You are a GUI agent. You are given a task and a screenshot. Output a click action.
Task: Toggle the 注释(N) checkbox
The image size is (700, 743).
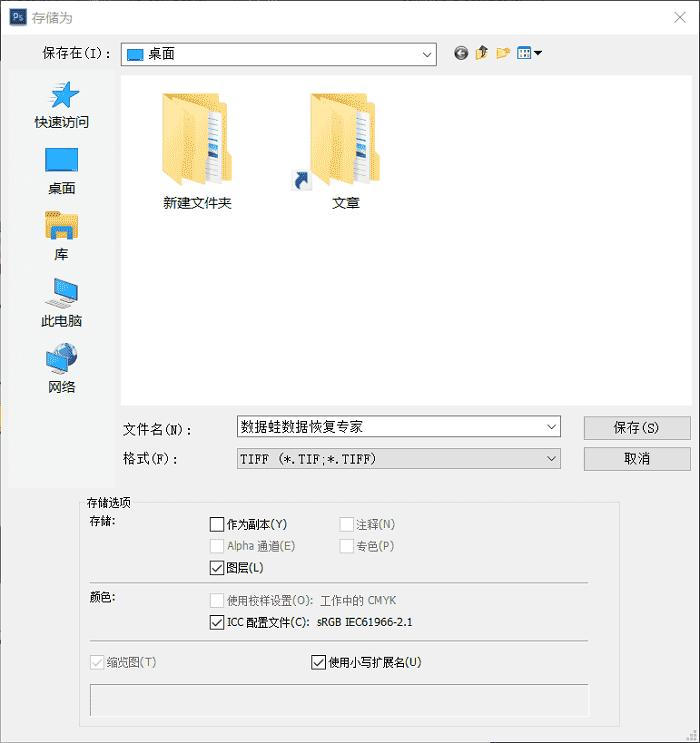pyautogui.click(x=347, y=525)
